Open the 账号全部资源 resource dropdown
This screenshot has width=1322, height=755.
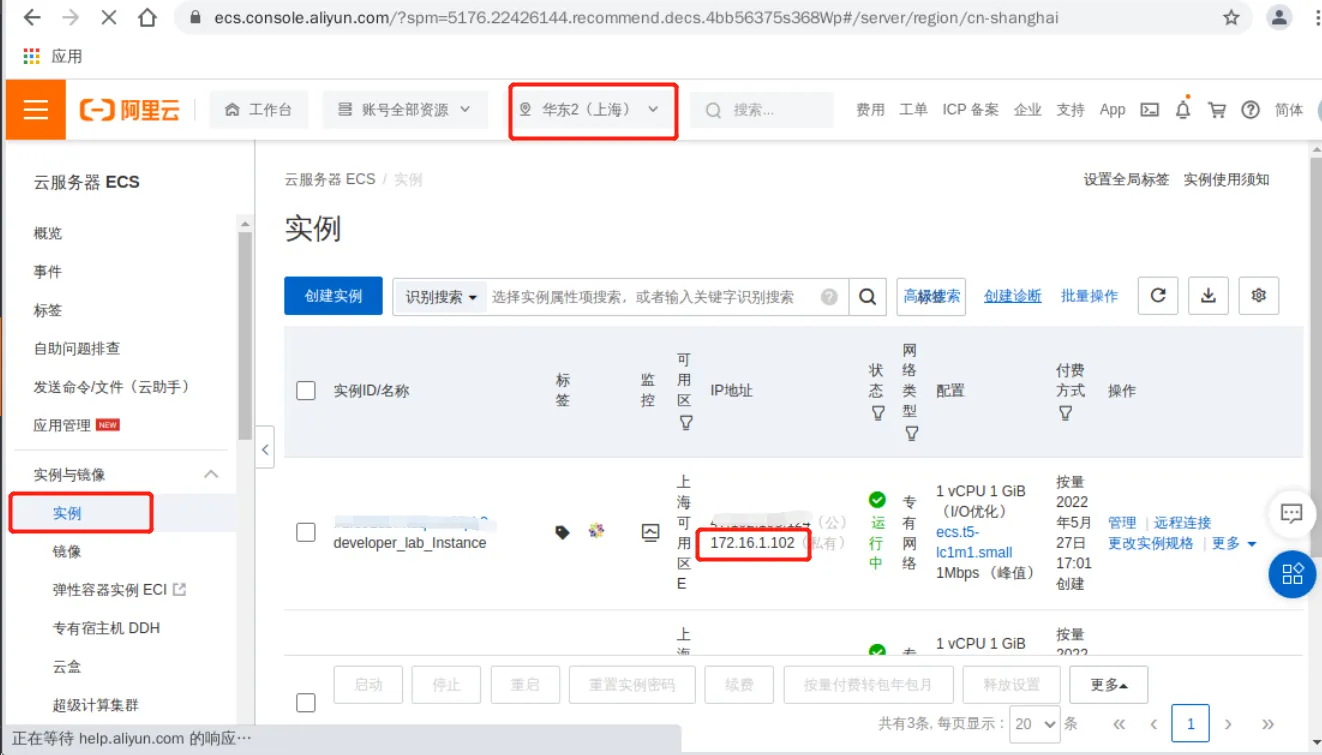(405, 110)
